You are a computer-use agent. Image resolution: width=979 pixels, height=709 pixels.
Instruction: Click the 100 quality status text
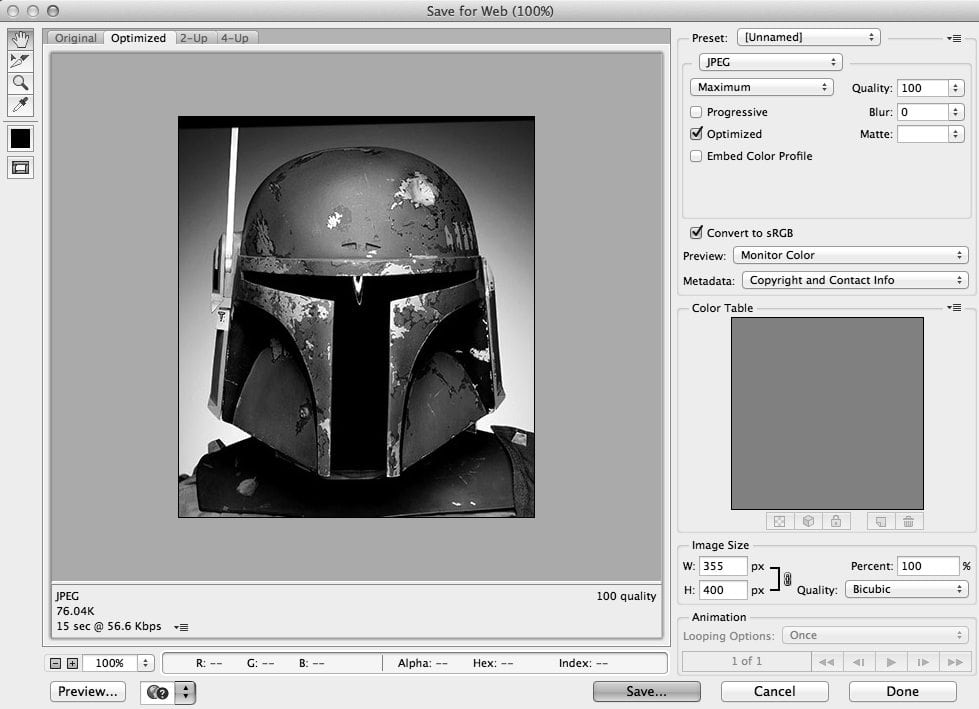(626, 596)
